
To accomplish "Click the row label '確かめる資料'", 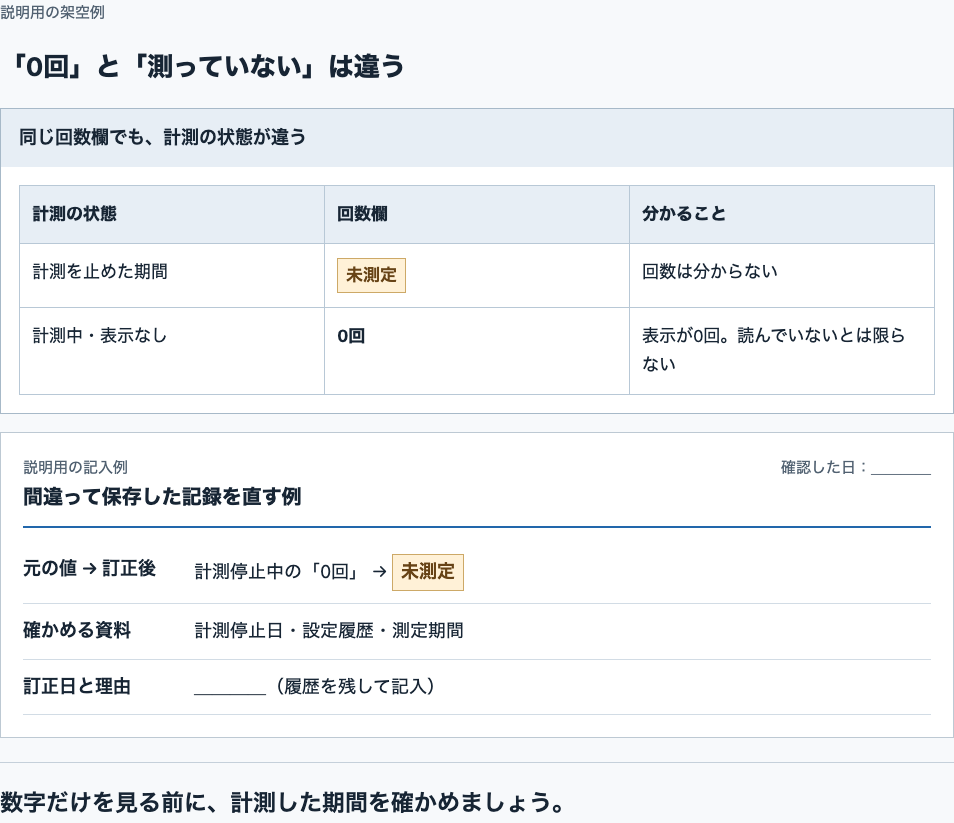I will click(77, 630).
